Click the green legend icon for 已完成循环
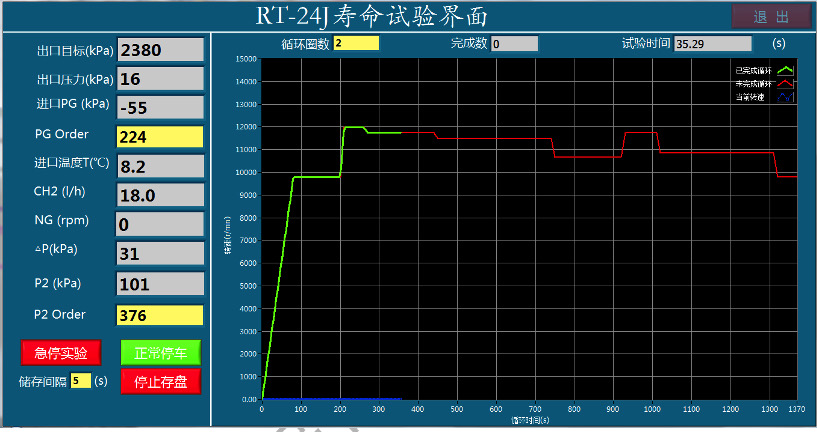Image resolution: width=817 pixels, height=432 pixels. (x=785, y=70)
